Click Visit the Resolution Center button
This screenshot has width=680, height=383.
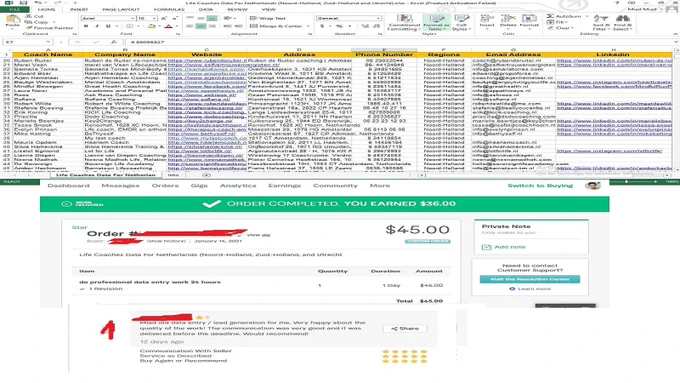tap(530, 279)
